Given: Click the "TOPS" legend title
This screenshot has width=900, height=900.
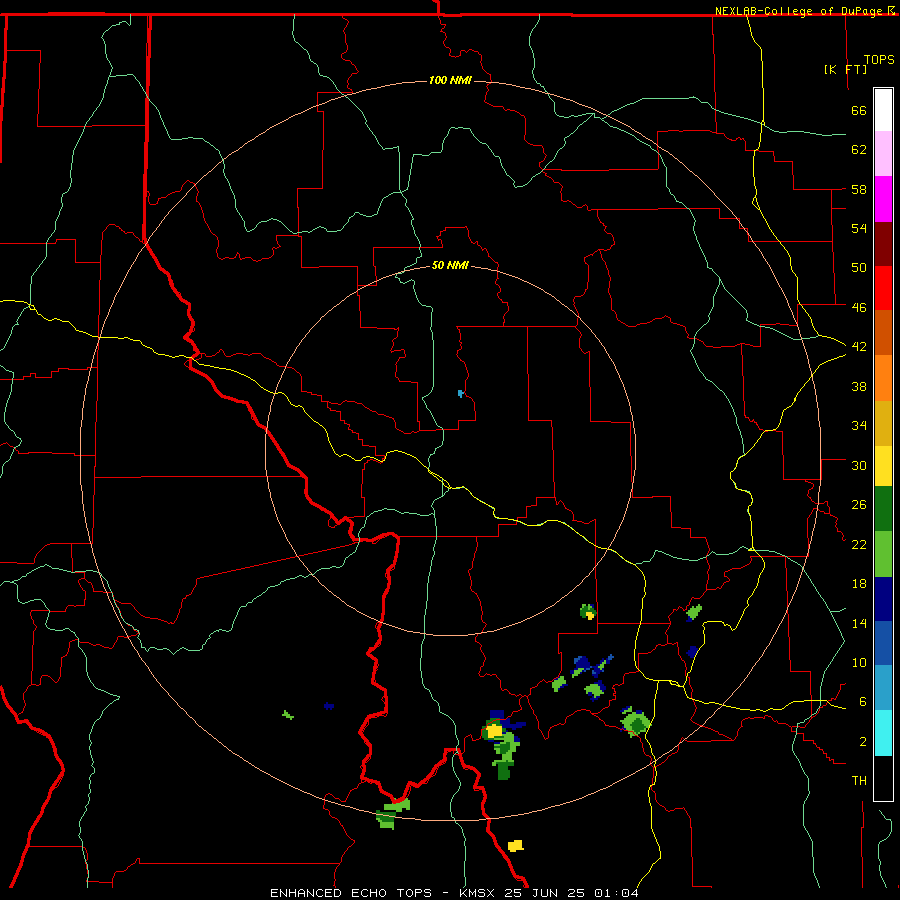Looking at the screenshot, I should 879,60.
